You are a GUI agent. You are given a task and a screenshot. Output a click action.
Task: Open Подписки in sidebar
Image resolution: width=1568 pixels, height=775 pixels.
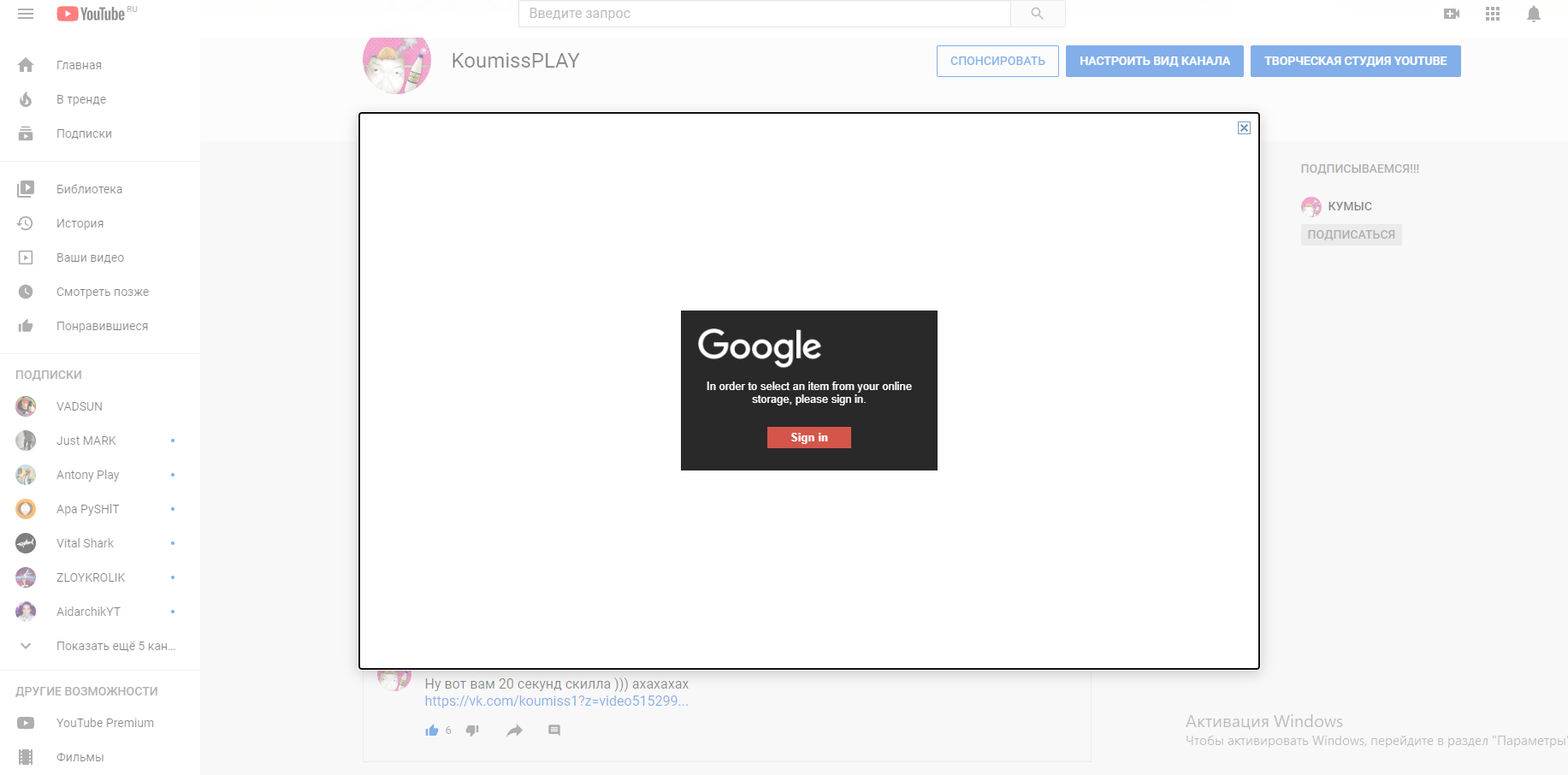pos(84,133)
